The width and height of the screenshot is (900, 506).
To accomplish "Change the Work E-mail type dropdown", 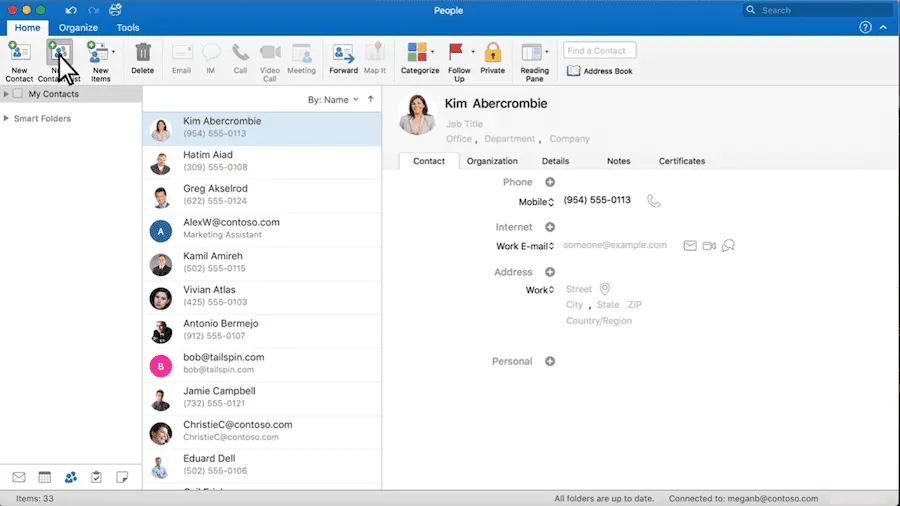I will coord(525,246).
